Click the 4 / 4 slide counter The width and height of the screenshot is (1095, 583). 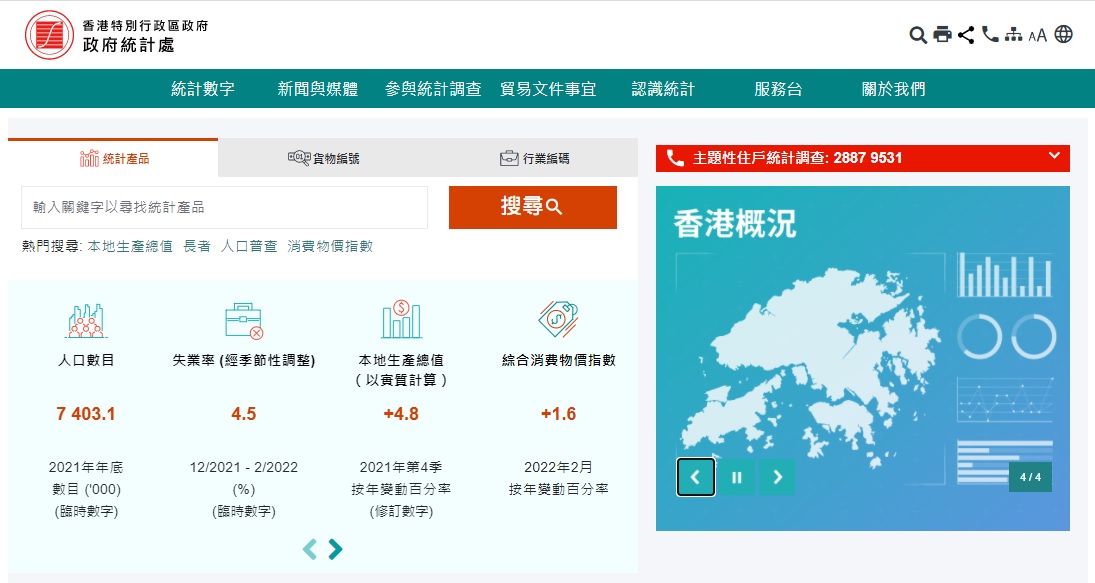pyautogui.click(x=1030, y=478)
